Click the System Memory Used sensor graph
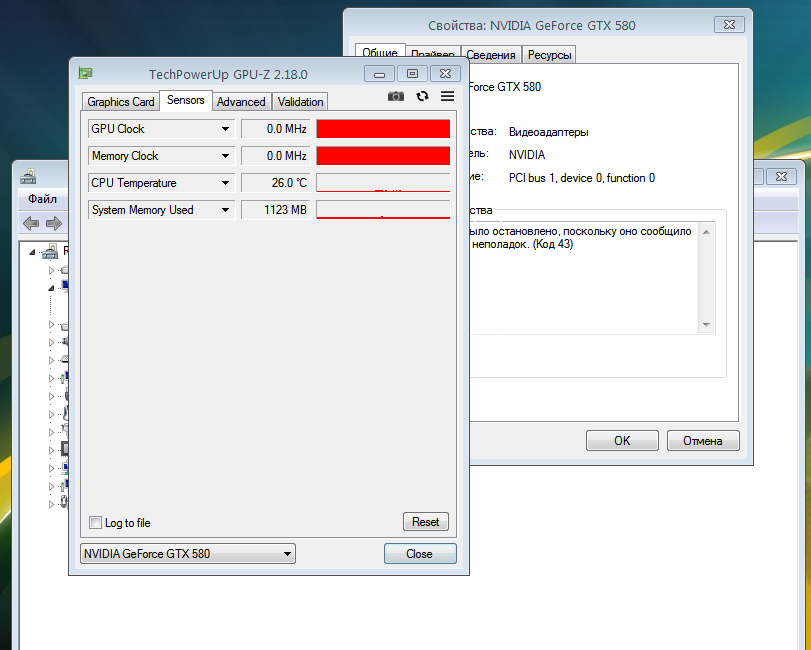 pyautogui.click(x=383, y=209)
